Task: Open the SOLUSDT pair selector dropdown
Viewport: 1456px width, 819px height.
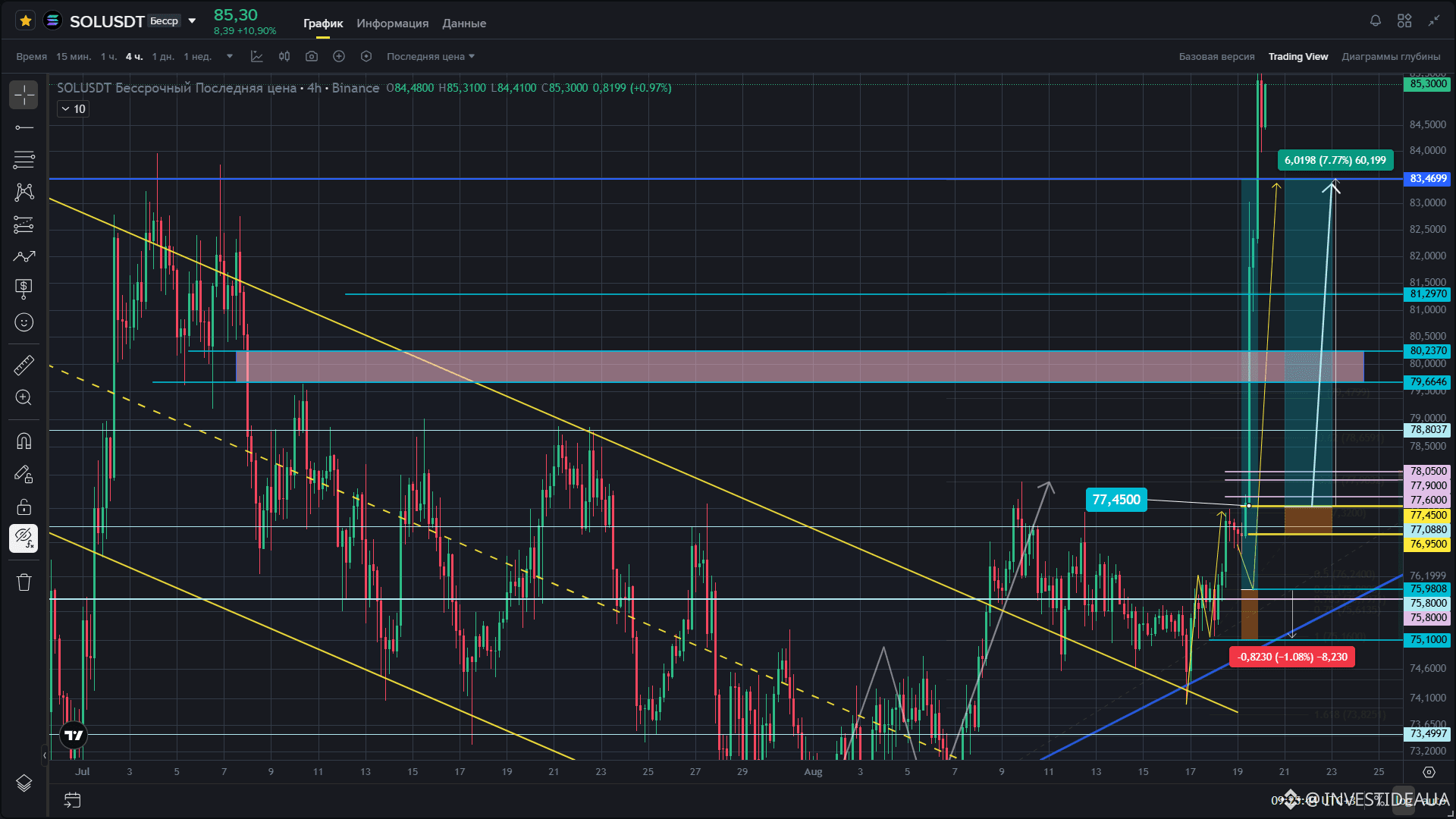Action: [193, 20]
